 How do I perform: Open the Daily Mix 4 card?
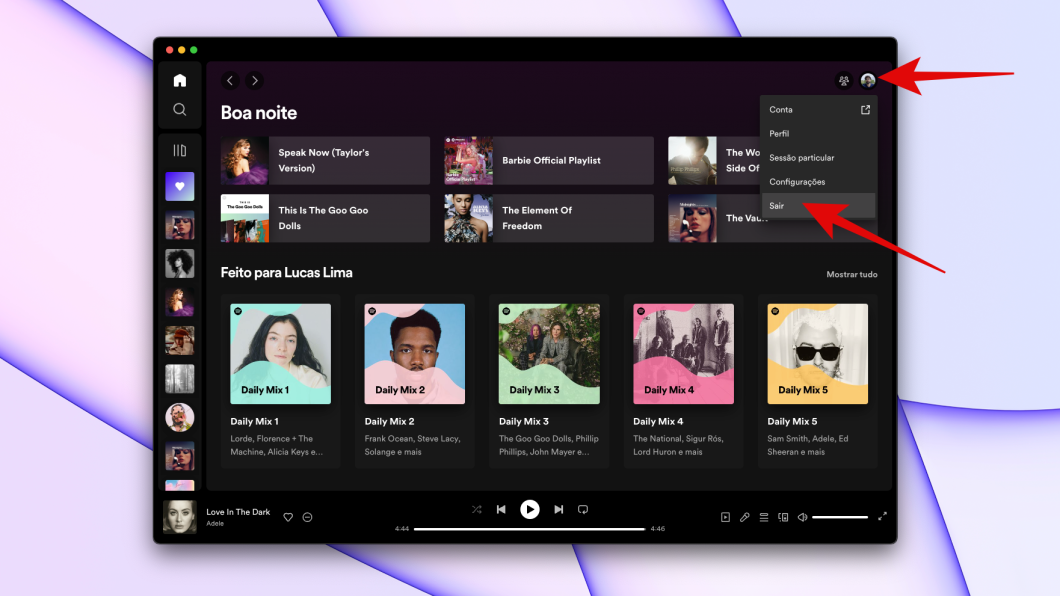(683, 381)
